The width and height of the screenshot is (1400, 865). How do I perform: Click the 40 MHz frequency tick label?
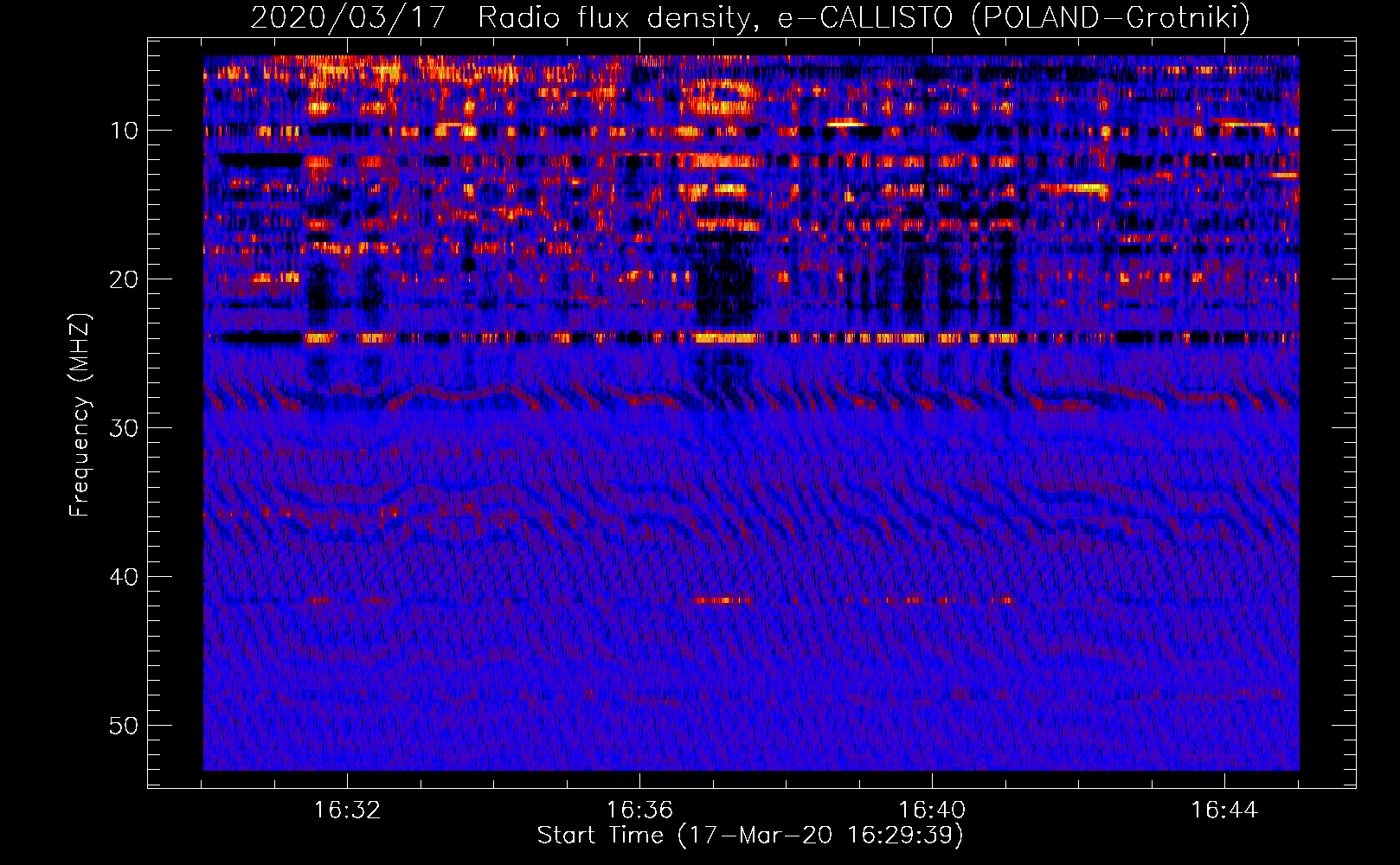click(x=125, y=577)
